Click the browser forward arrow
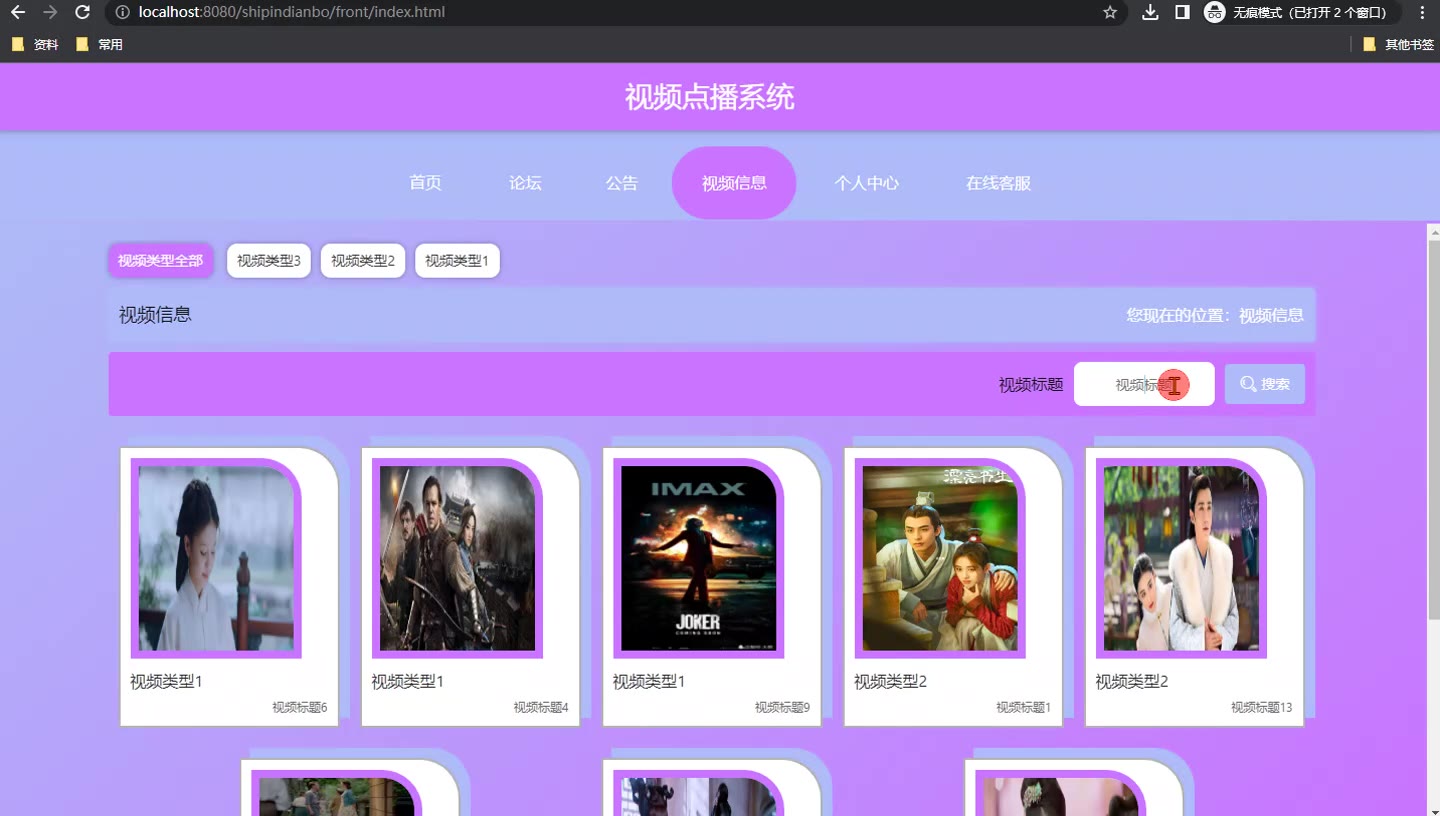The height and width of the screenshot is (816, 1440). click(50, 12)
